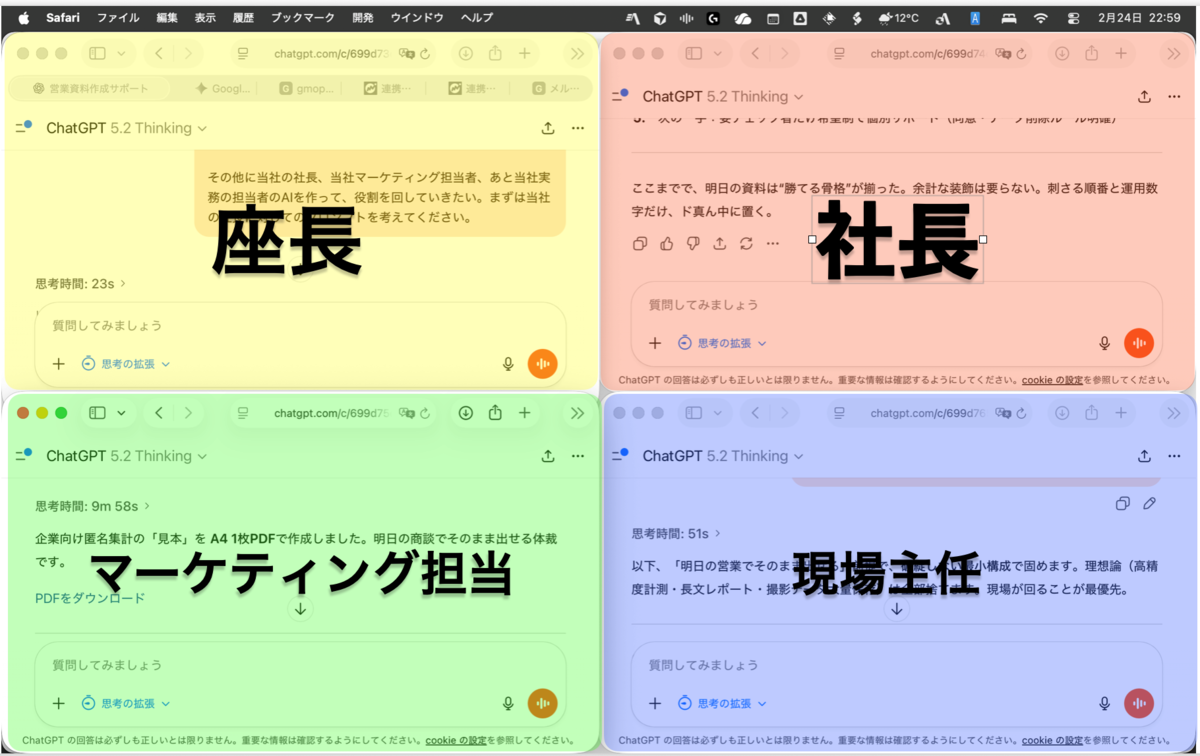
Task: Expand 思考の拡張 dropdown in yellow window
Action: (x=126, y=364)
